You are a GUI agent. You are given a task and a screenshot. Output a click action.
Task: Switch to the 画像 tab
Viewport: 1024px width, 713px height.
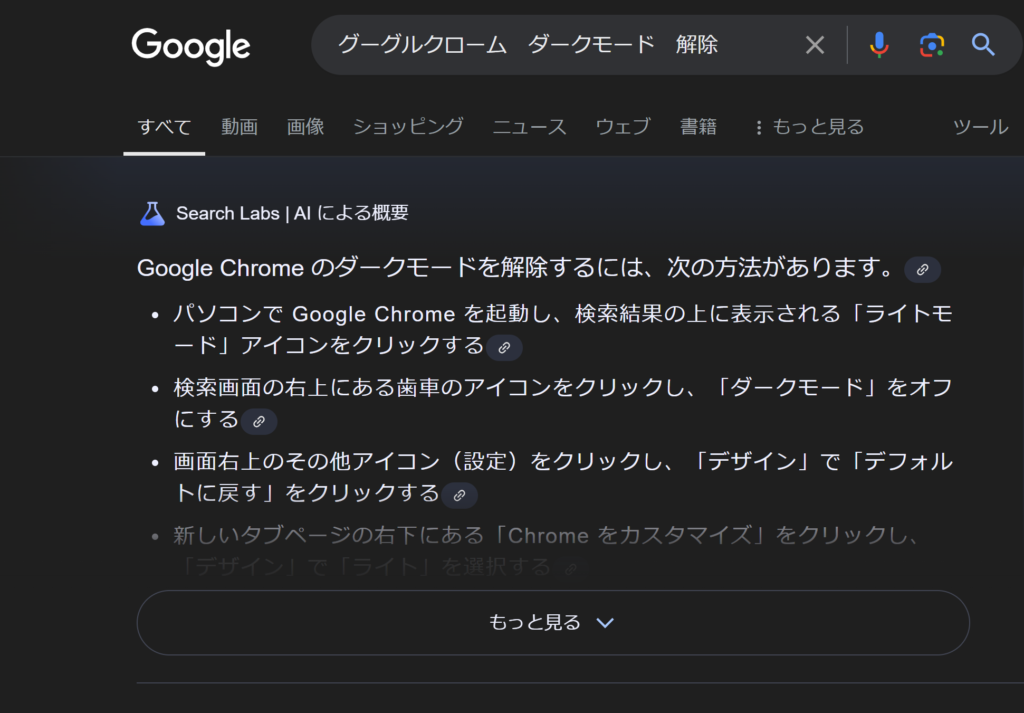[306, 127]
